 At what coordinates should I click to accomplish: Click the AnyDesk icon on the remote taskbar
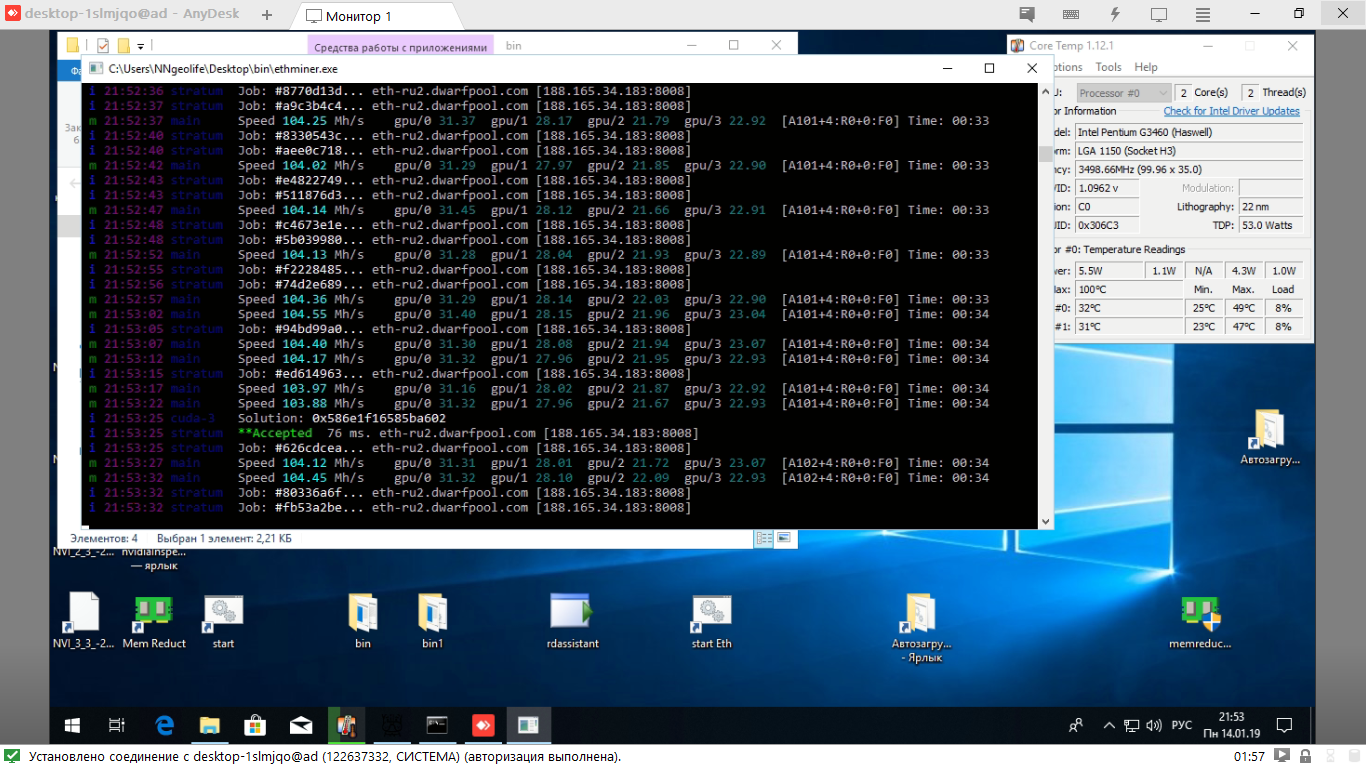coord(482,725)
